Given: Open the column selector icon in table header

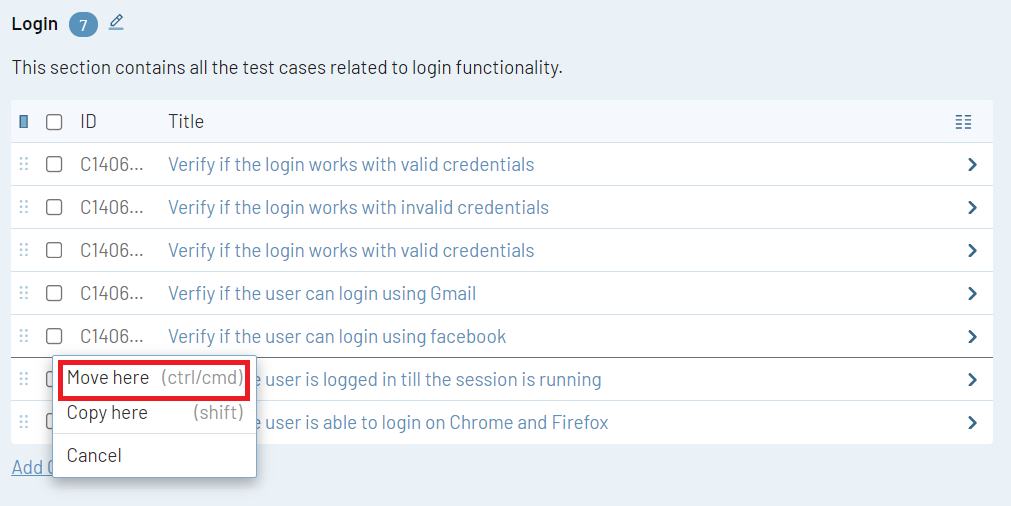Looking at the screenshot, I should tap(963, 122).
